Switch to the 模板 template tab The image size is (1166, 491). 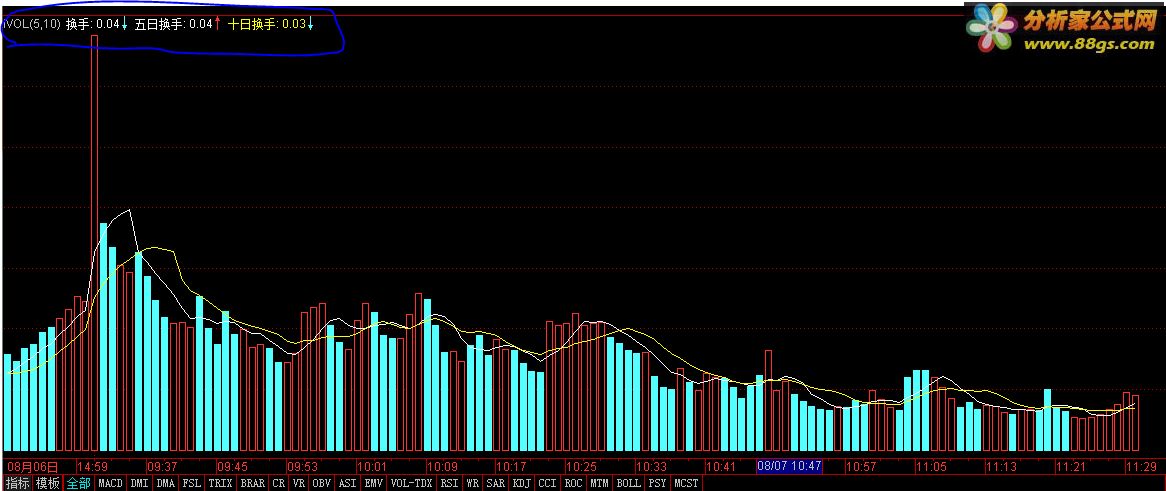pos(48,484)
